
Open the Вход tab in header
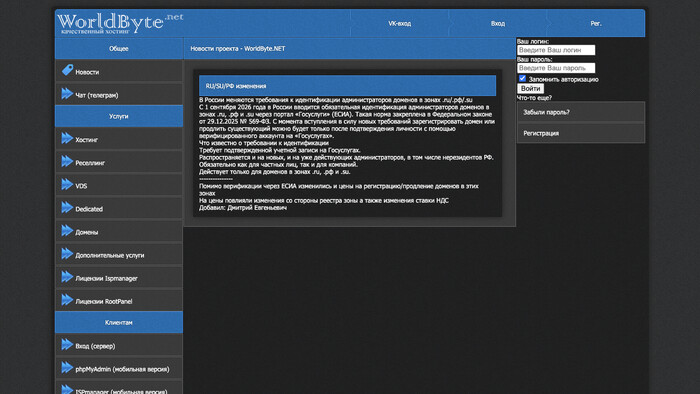click(x=498, y=23)
